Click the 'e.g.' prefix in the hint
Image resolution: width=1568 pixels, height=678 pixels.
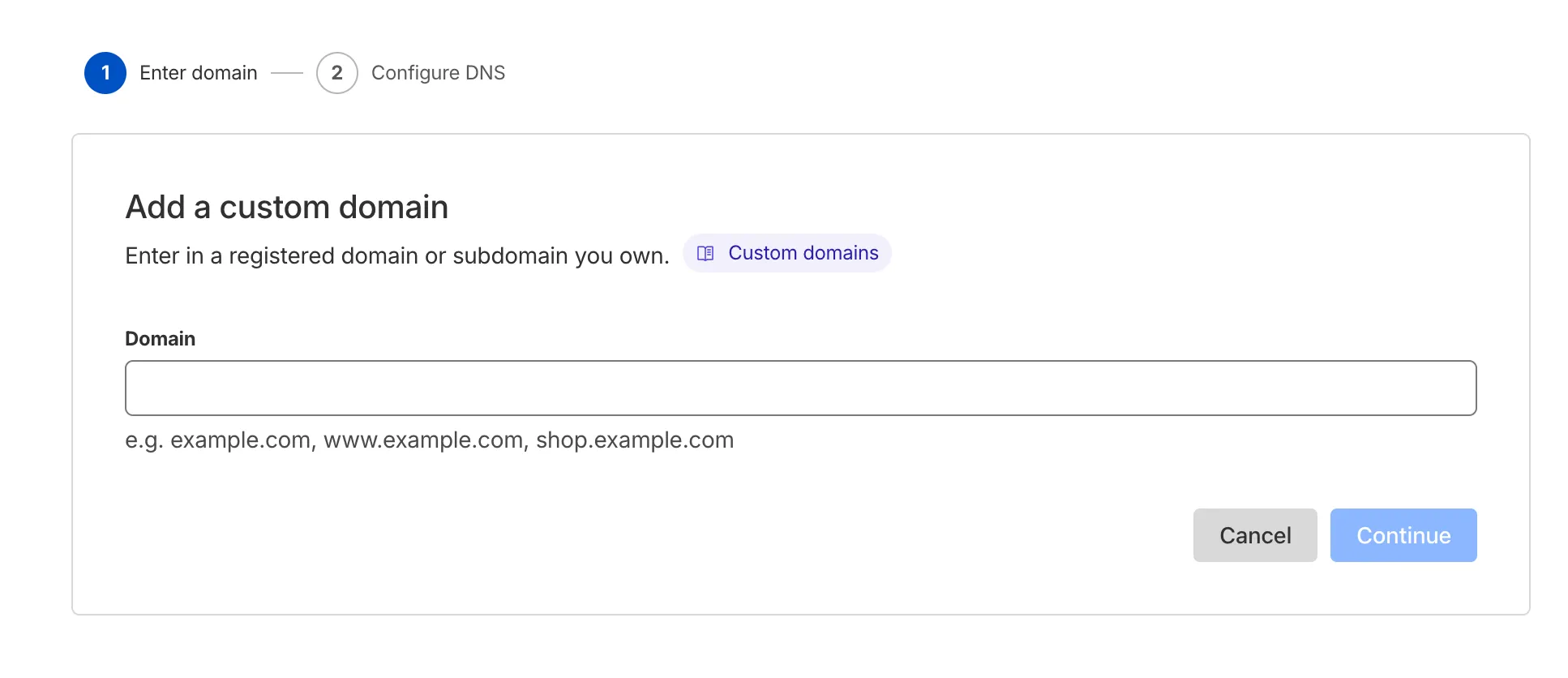[144, 440]
